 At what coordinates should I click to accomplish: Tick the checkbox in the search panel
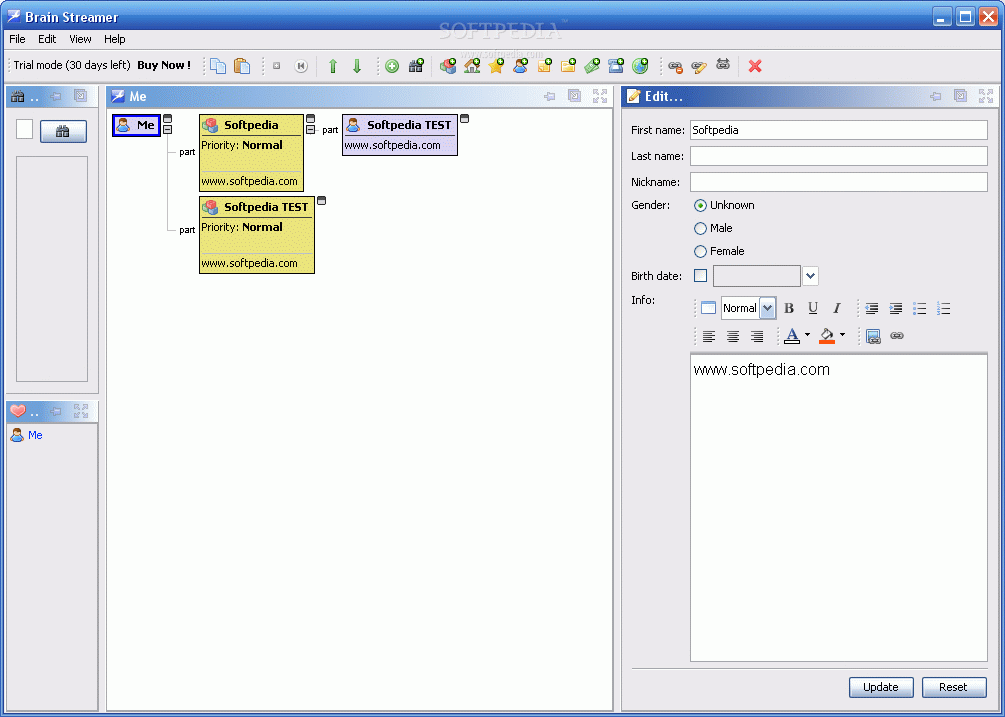[x=24, y=129]
